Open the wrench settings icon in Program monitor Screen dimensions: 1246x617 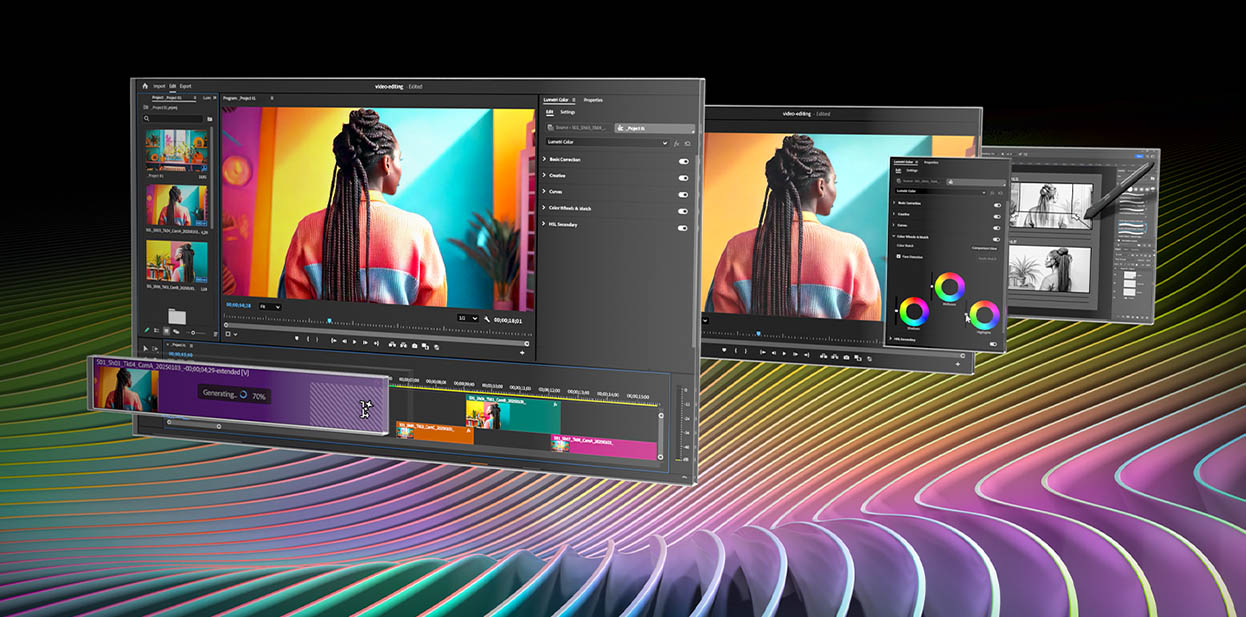pyautogui.click(x=487, y=319)
